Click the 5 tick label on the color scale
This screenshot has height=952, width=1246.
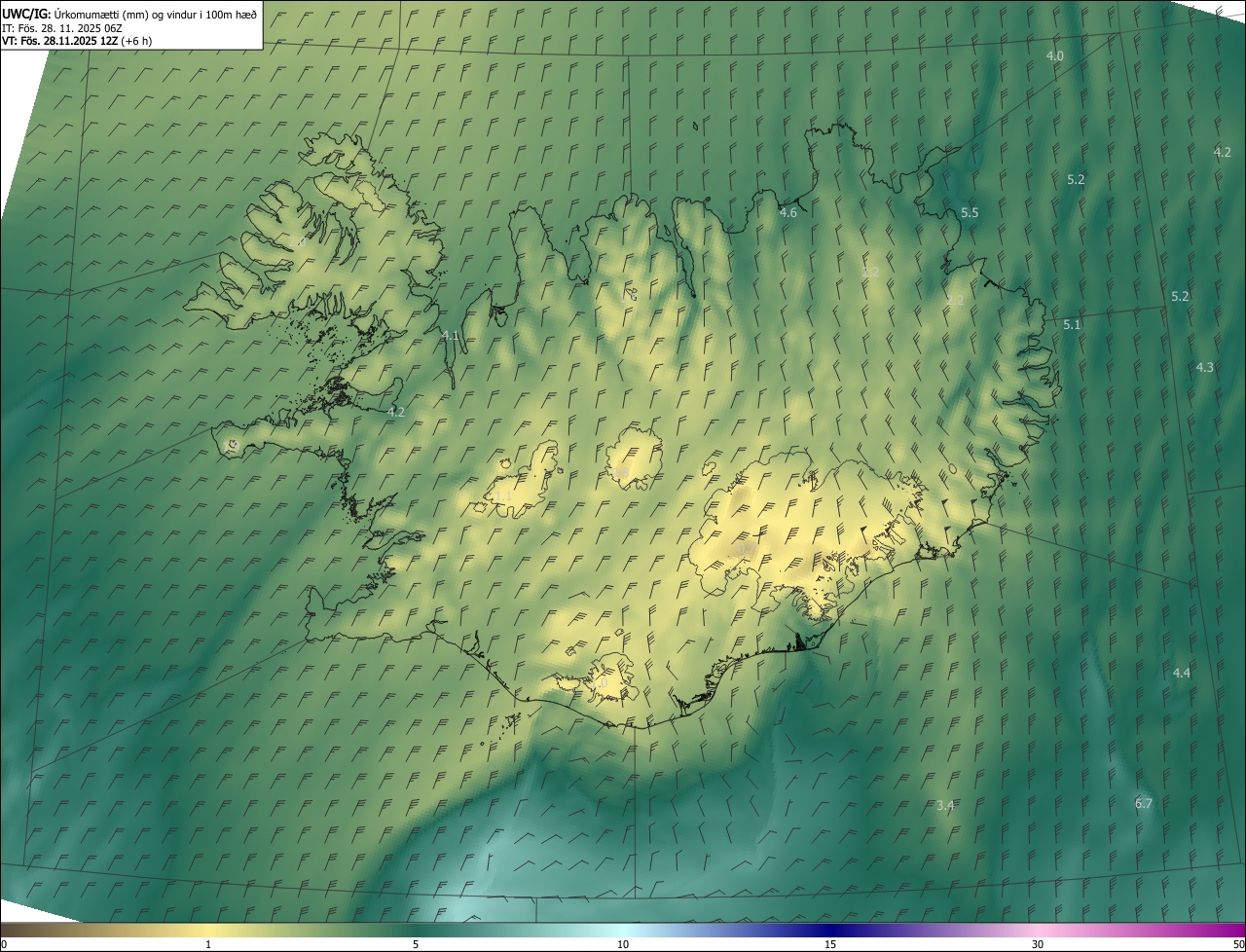click(x=416, y=944)
